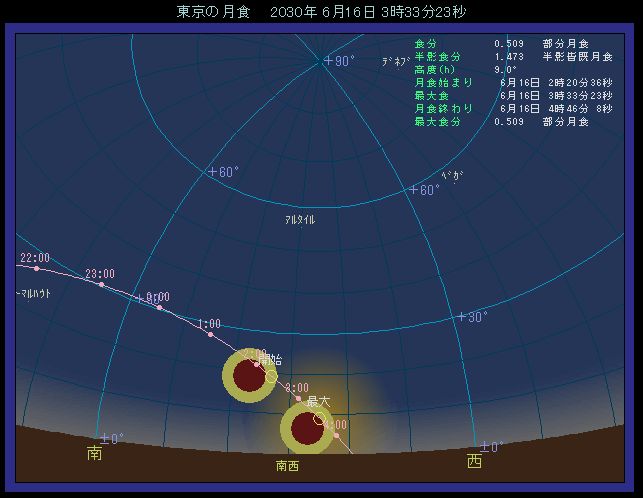Click the マルハウト star label at left edge
Image resolution: width=643 pixels, height=498 pixels.
(x=35, y=294)
